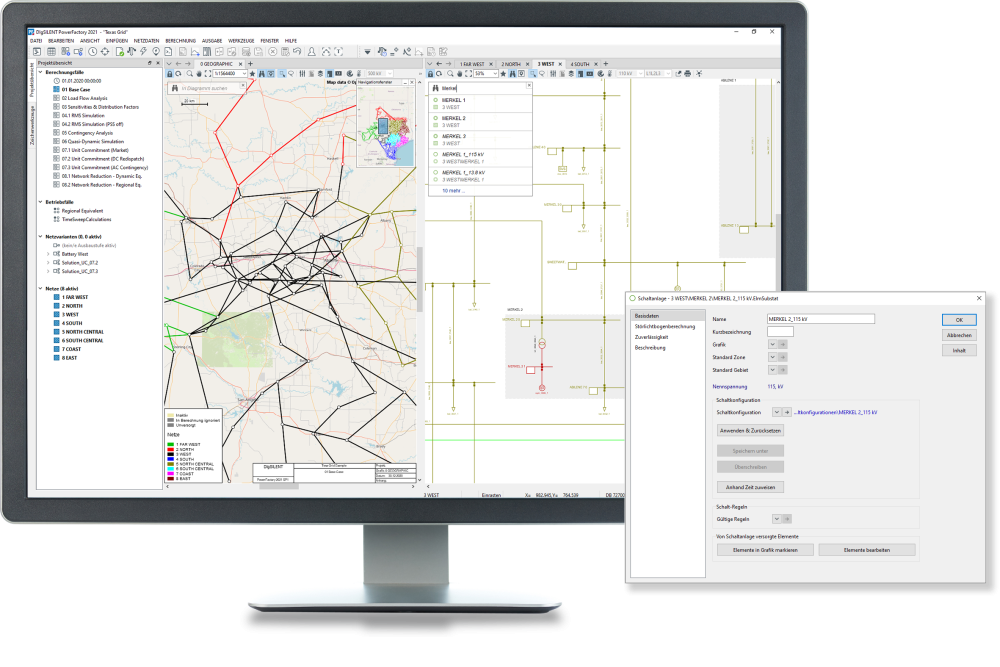1000x667 pixels.
Task: Click the print icon in 3 WEST diagram toolbar
Action: coord(688,74)
